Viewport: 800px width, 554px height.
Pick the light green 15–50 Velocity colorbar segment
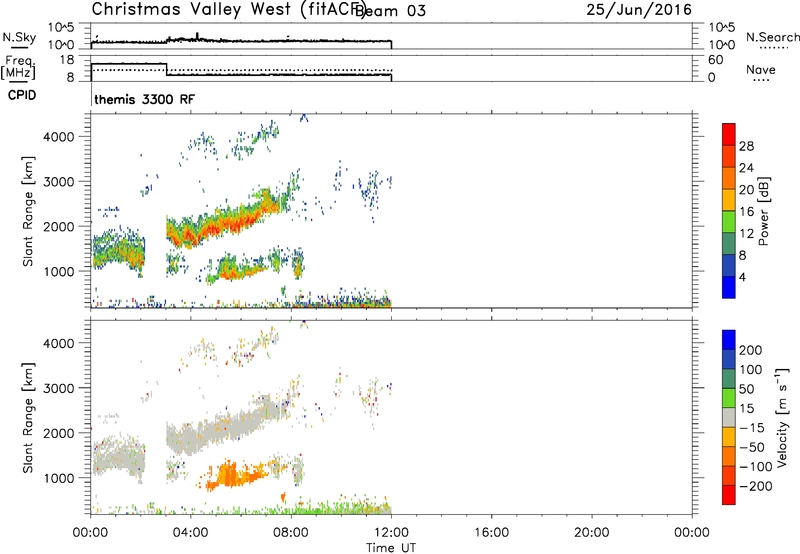729,398
